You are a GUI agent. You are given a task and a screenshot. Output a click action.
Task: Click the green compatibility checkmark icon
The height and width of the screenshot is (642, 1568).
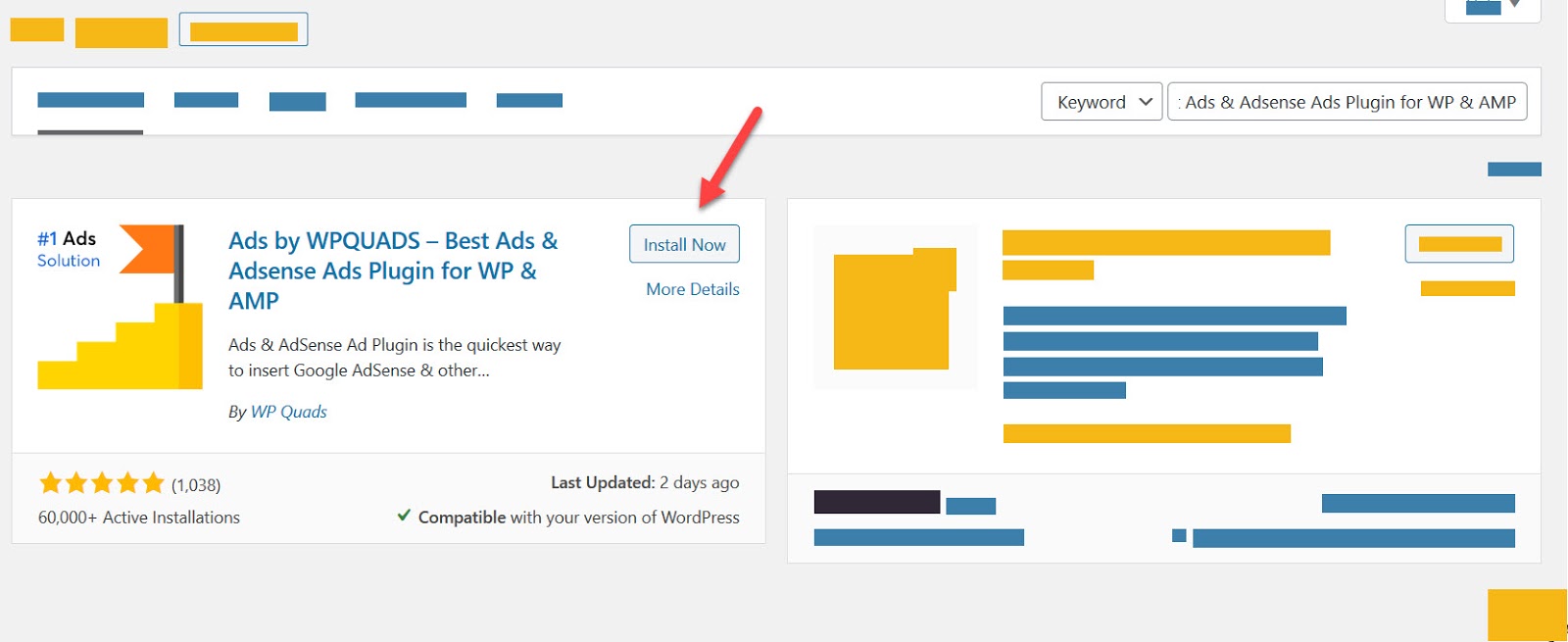pyautogui.click(x=404, y=516)
